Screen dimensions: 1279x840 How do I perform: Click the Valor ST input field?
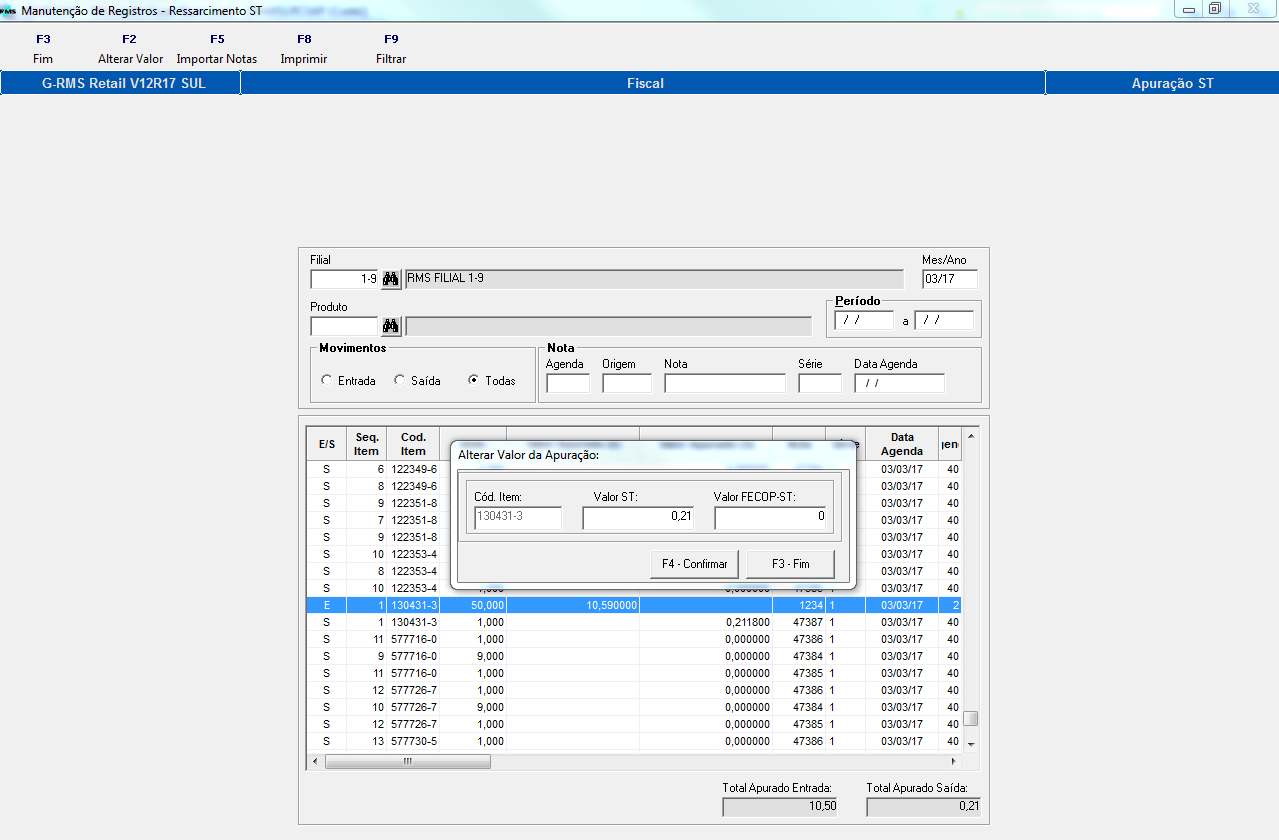pos(637,517)
